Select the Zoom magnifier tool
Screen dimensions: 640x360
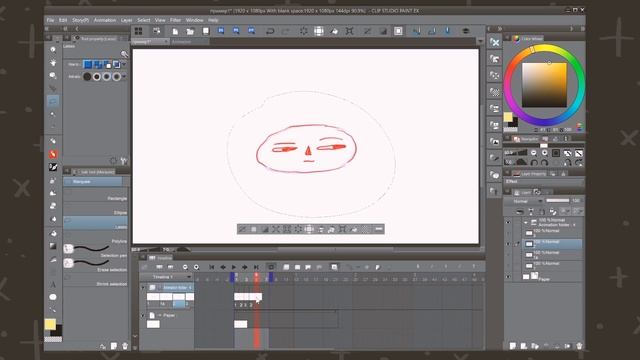[53, 49]
